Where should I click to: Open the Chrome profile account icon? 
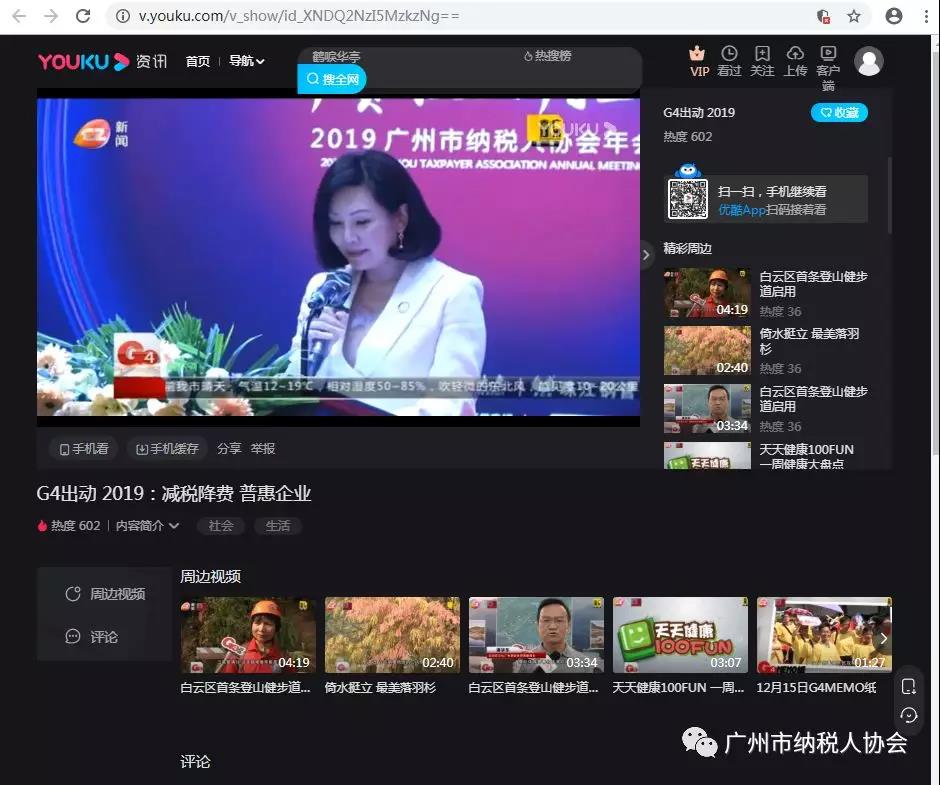click(x=894, y=16)
